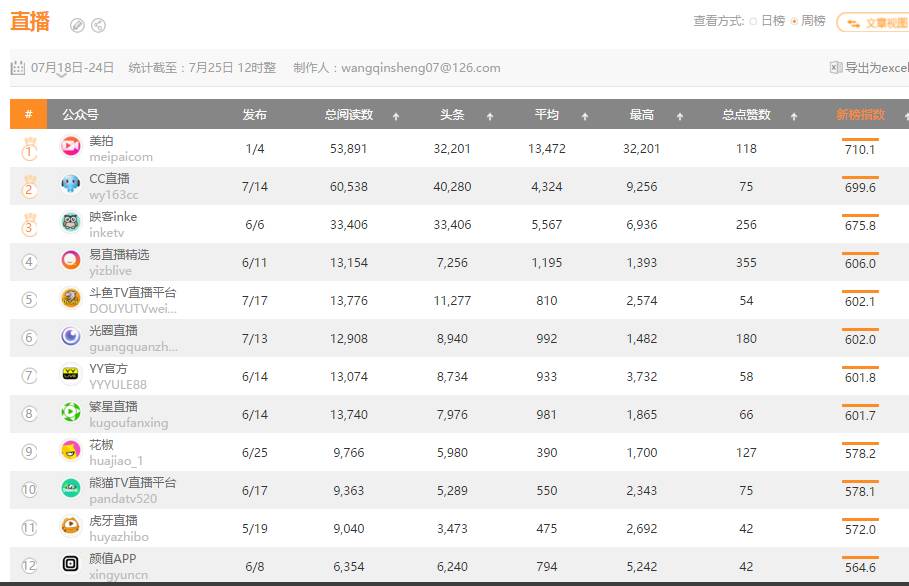Click the Excel icon beside 导出为excel
This screenshot has height=586, width=909.
[x=836, y=68]
